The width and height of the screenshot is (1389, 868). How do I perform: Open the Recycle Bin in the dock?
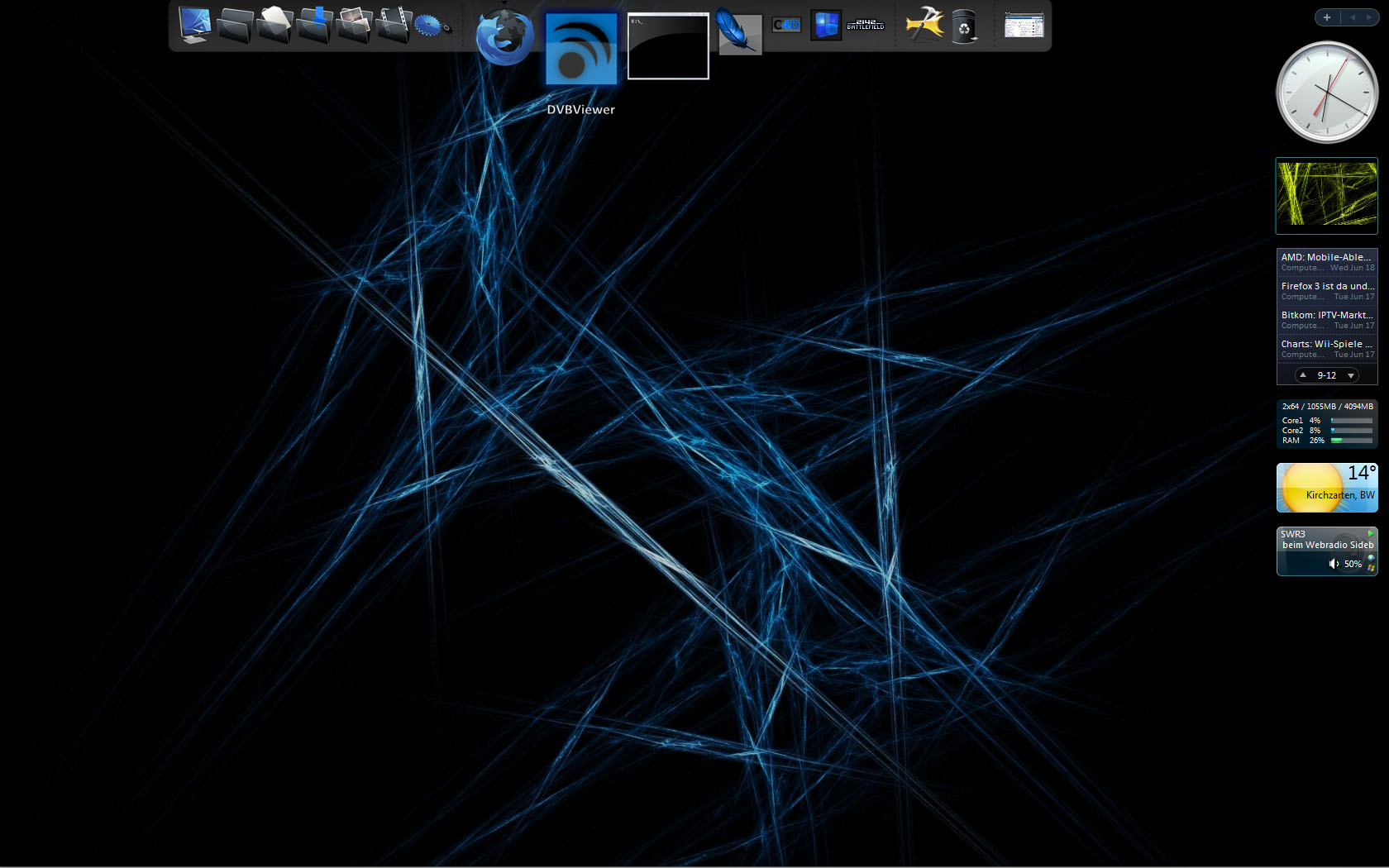coord(964,26)
